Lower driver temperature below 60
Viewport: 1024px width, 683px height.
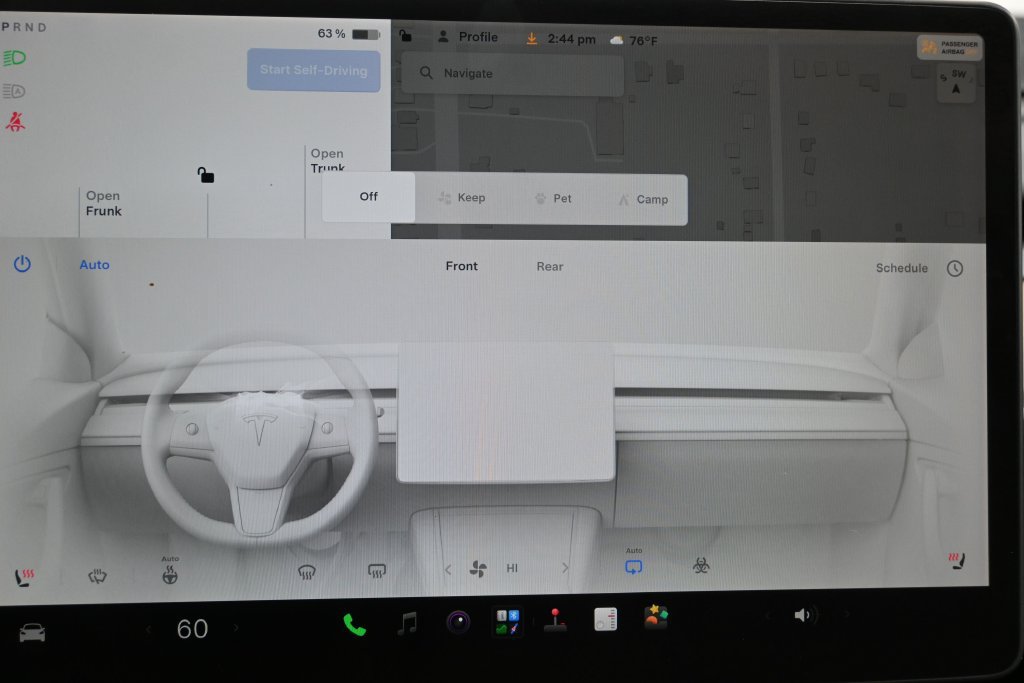149,629
